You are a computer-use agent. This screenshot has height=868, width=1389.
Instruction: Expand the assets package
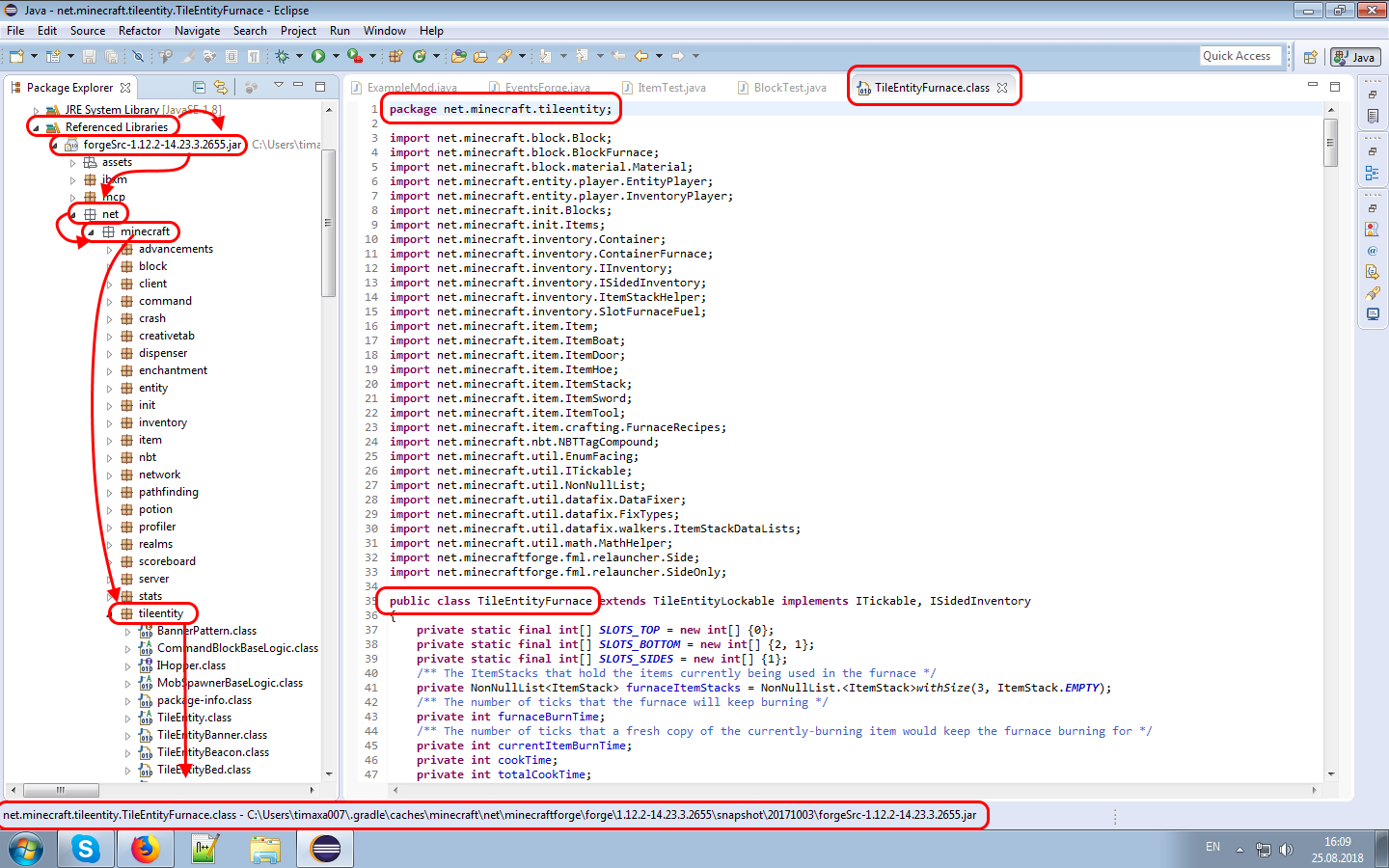coord(72,162)
